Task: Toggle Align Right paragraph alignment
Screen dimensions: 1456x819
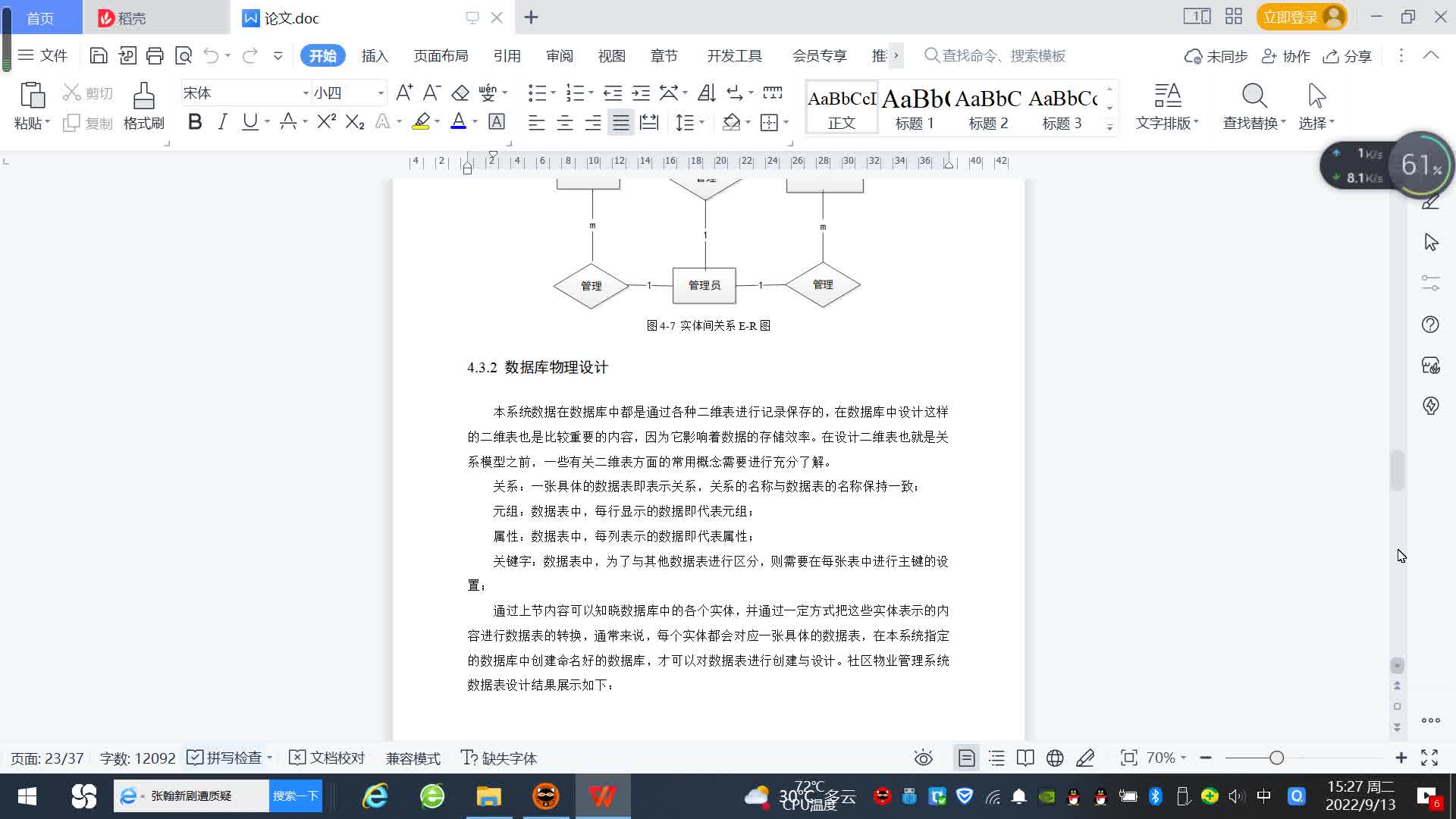Action: (x=593, y=122)
